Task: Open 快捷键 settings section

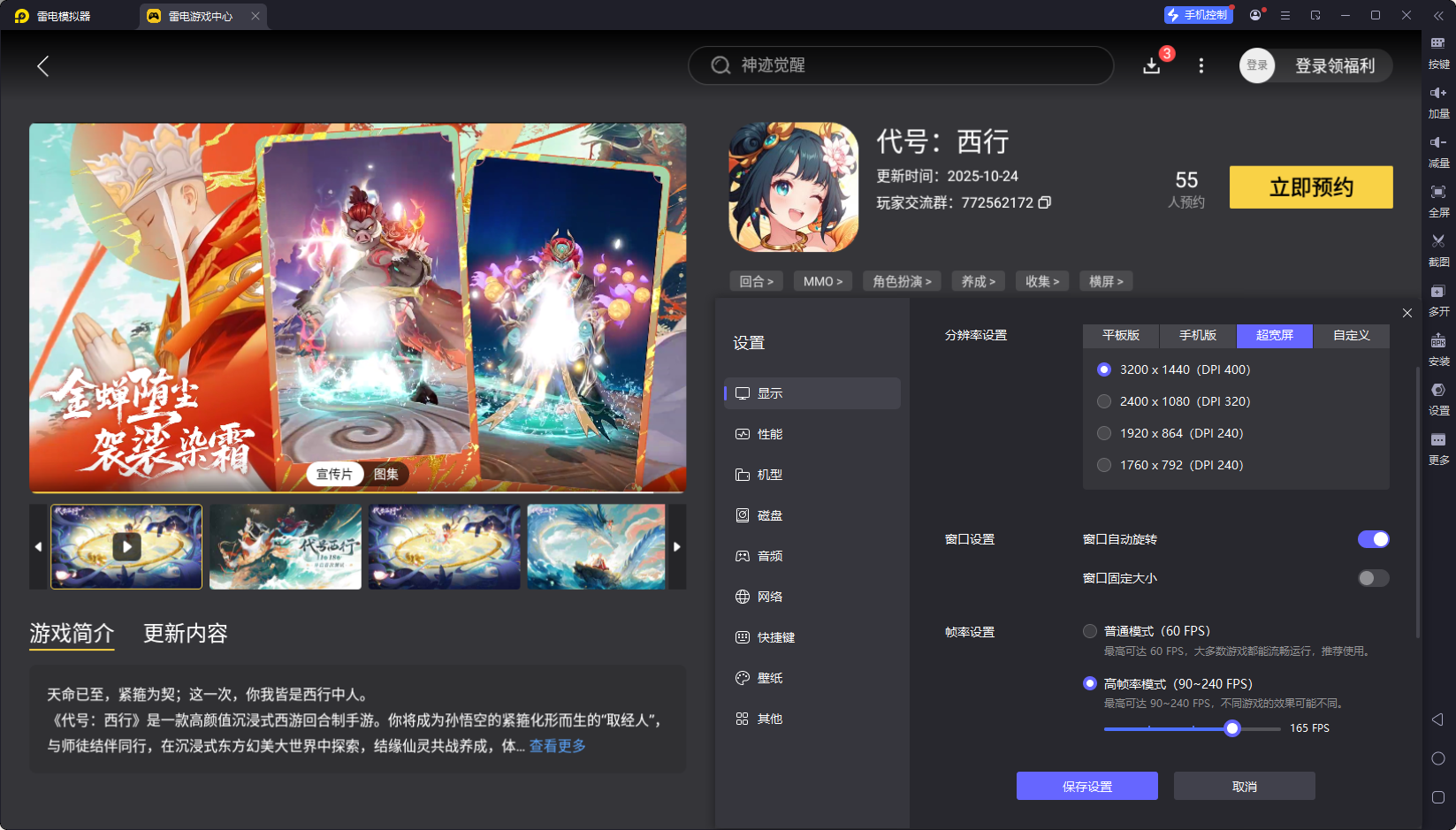Action: [x=812, y=637]
